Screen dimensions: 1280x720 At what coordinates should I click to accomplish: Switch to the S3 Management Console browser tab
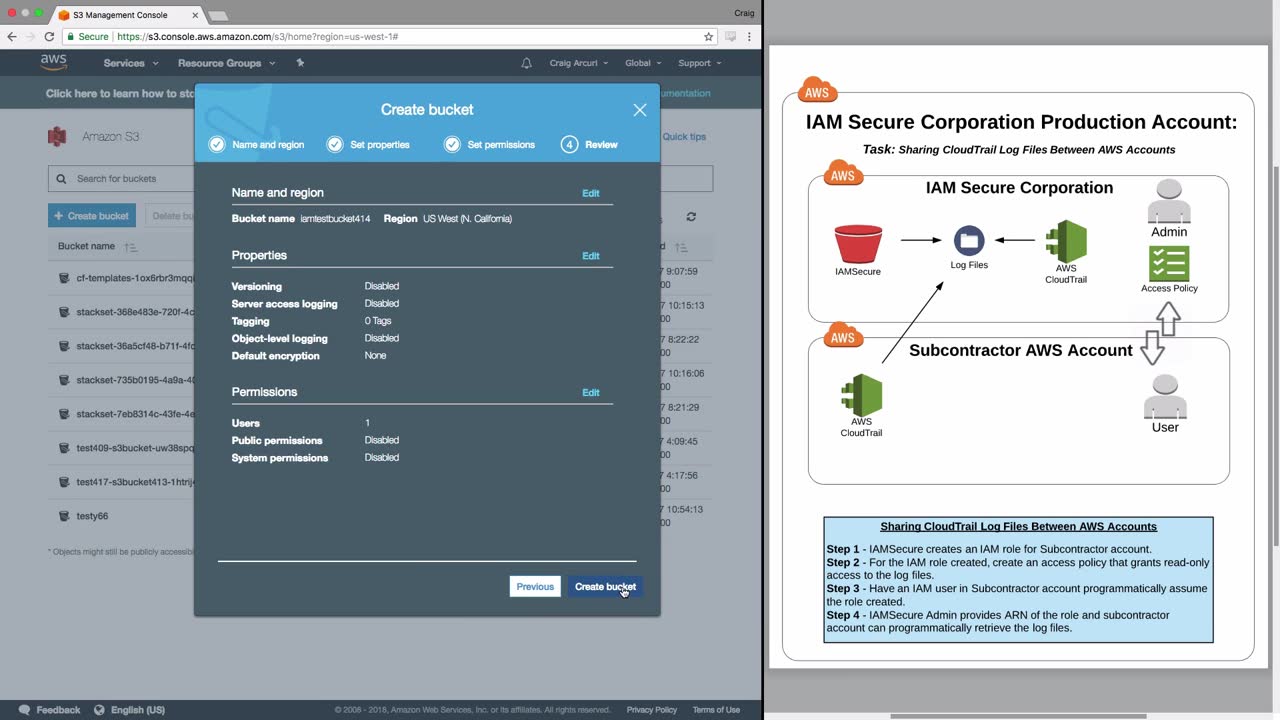click(125, 15)
